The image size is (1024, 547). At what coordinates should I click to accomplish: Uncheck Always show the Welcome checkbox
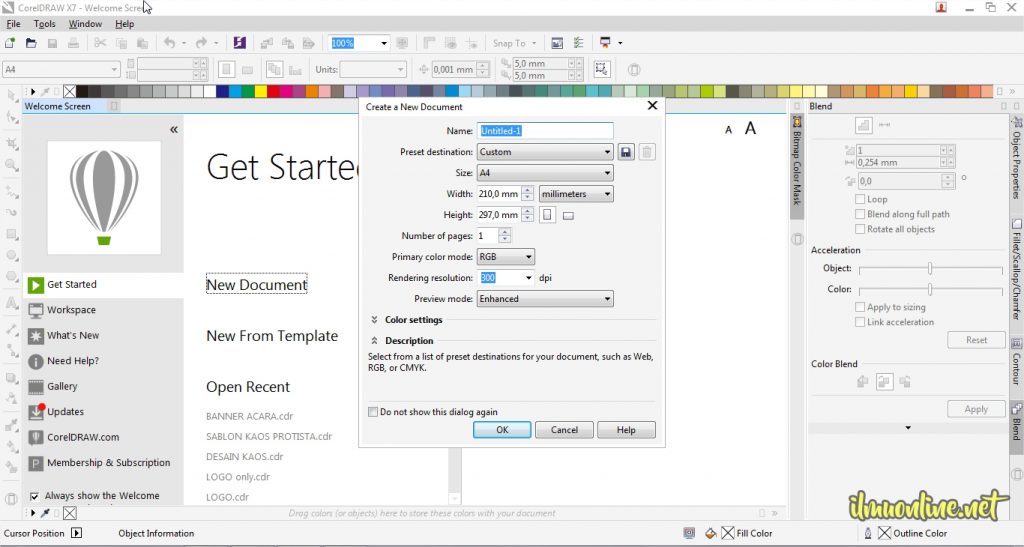tap(35, 496)
